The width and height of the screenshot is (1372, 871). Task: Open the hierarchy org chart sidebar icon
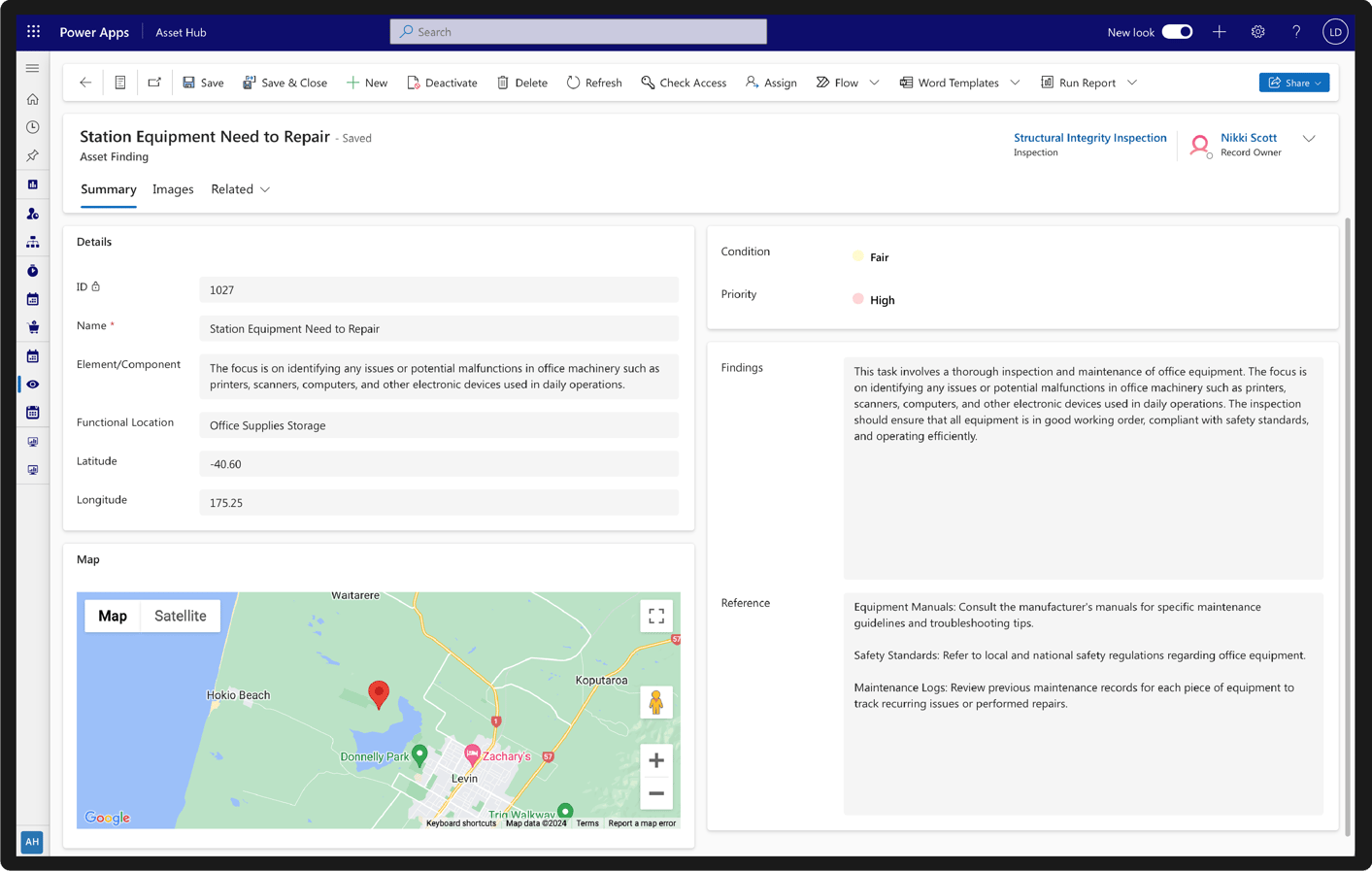[33, 242]
